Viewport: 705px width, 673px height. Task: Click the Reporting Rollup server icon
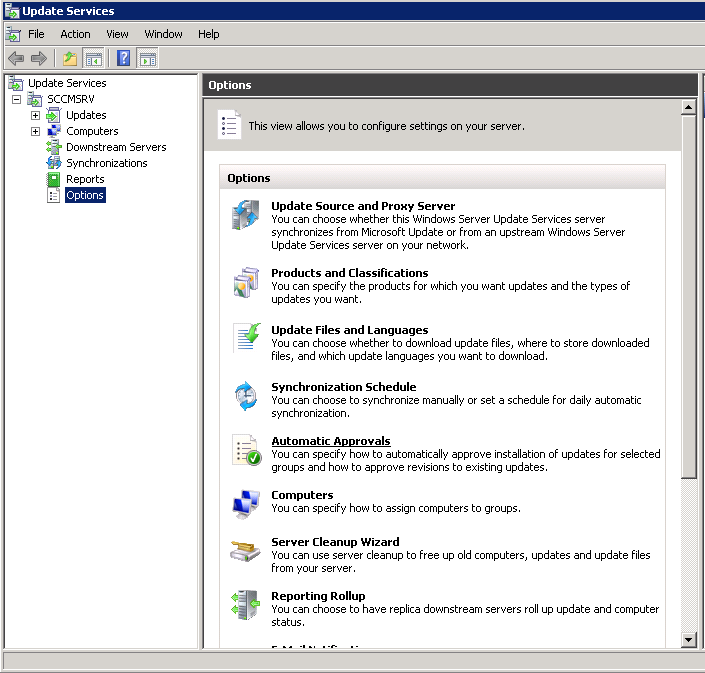click(x=245, y=605)
